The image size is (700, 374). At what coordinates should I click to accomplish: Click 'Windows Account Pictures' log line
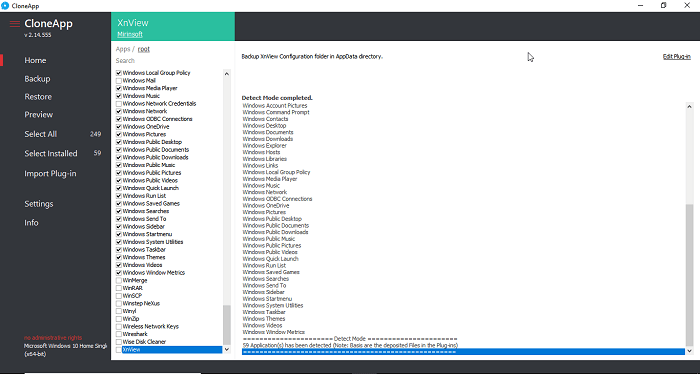click(x=275, y=106)
